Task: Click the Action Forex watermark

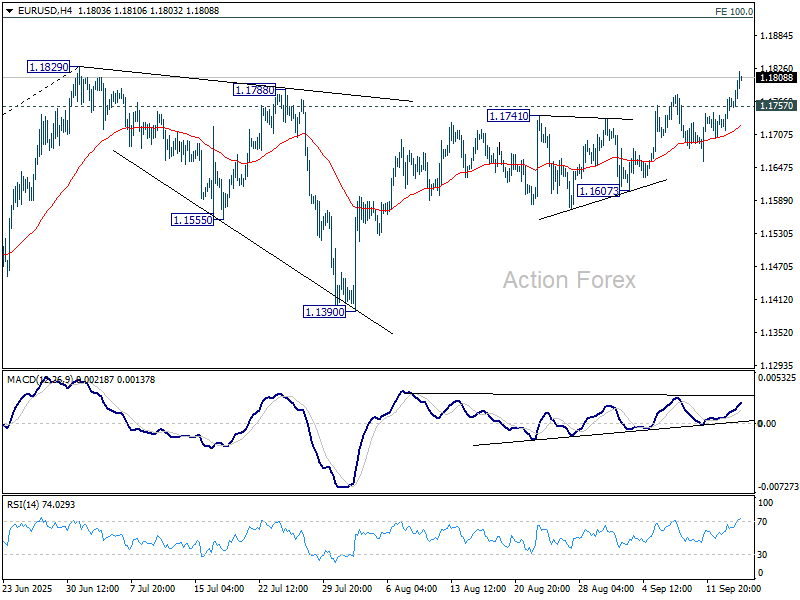Action: pos(568,280)
